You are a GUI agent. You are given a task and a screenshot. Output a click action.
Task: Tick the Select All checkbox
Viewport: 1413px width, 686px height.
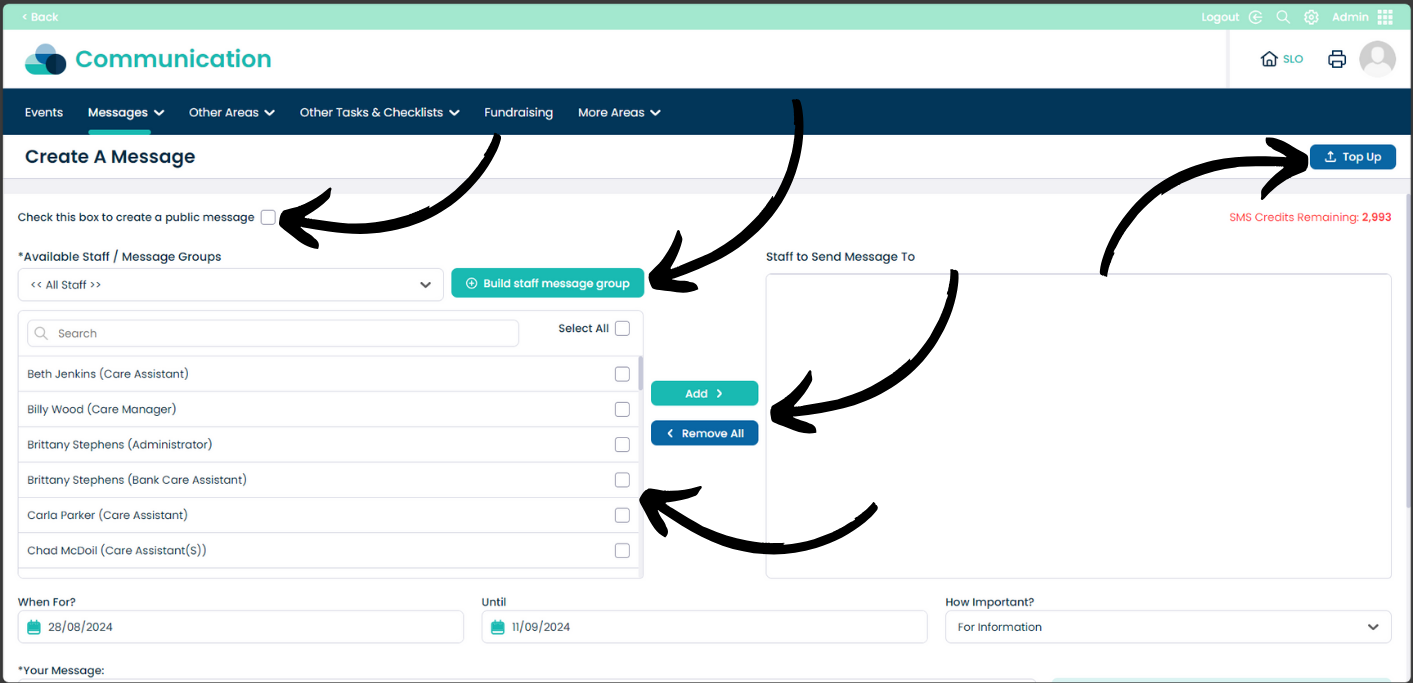point(622,328)
